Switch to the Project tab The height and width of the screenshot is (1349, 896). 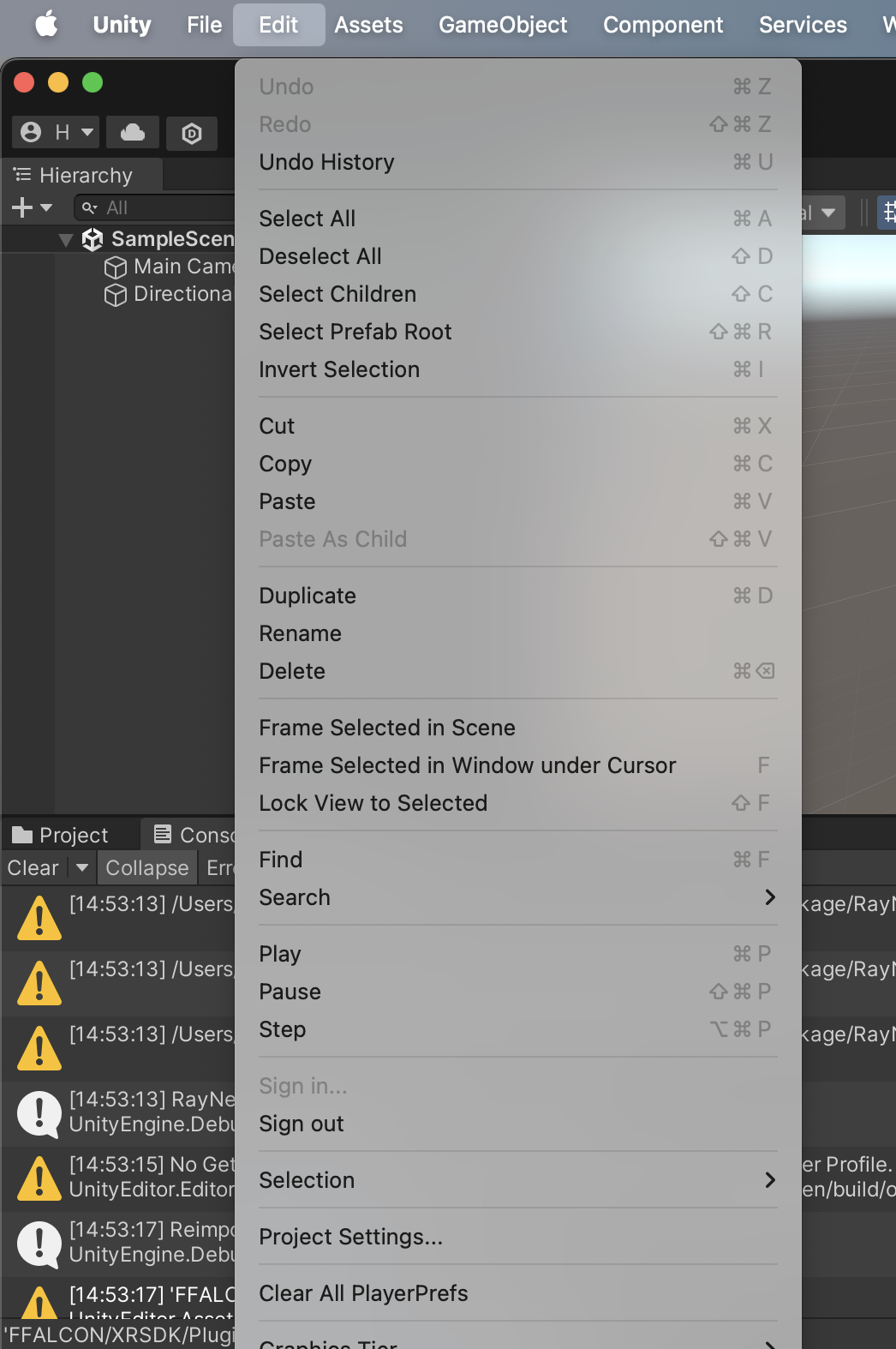tap(62, 835)
